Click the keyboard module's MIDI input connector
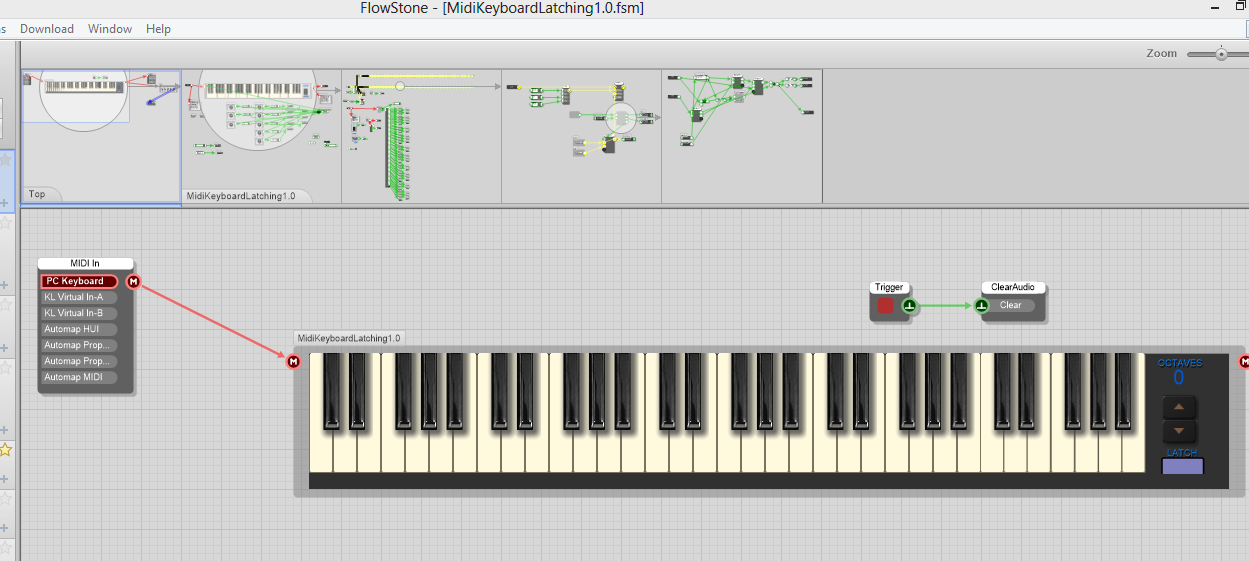1249x561 pixels. click(293, 361)
